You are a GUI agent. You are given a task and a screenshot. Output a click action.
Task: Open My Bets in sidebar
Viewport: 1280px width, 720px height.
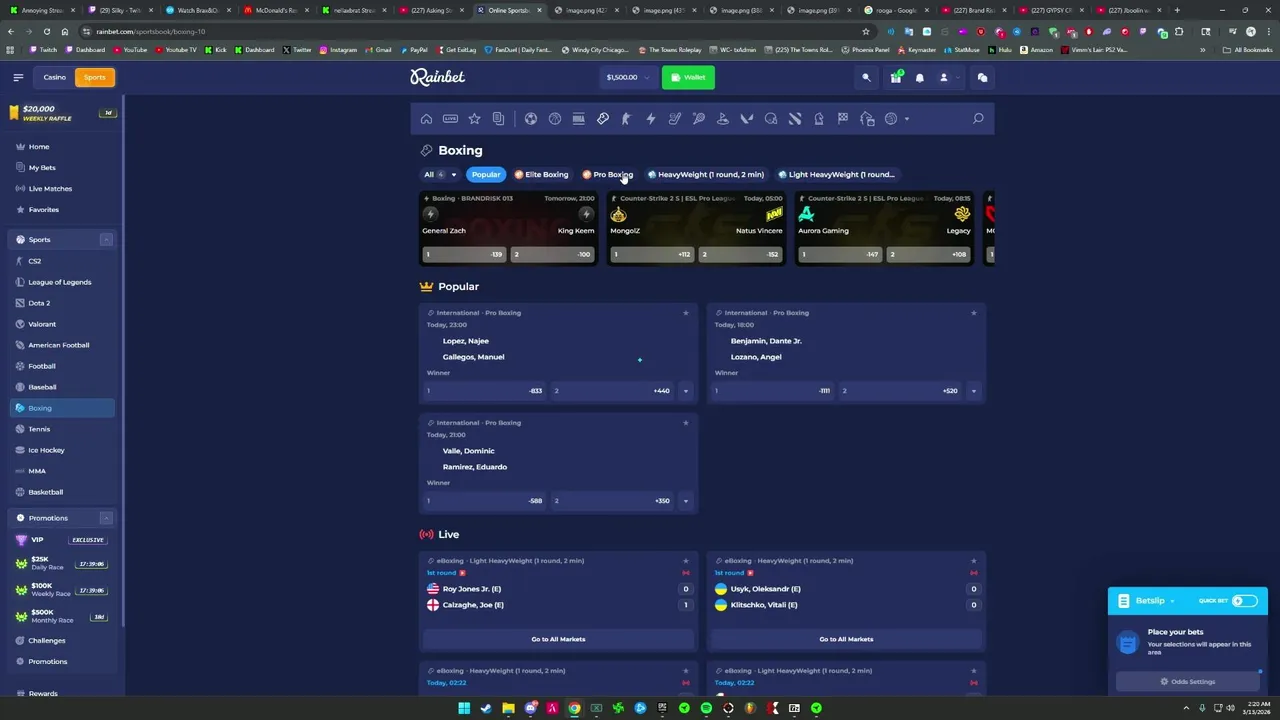click(42, 168)
